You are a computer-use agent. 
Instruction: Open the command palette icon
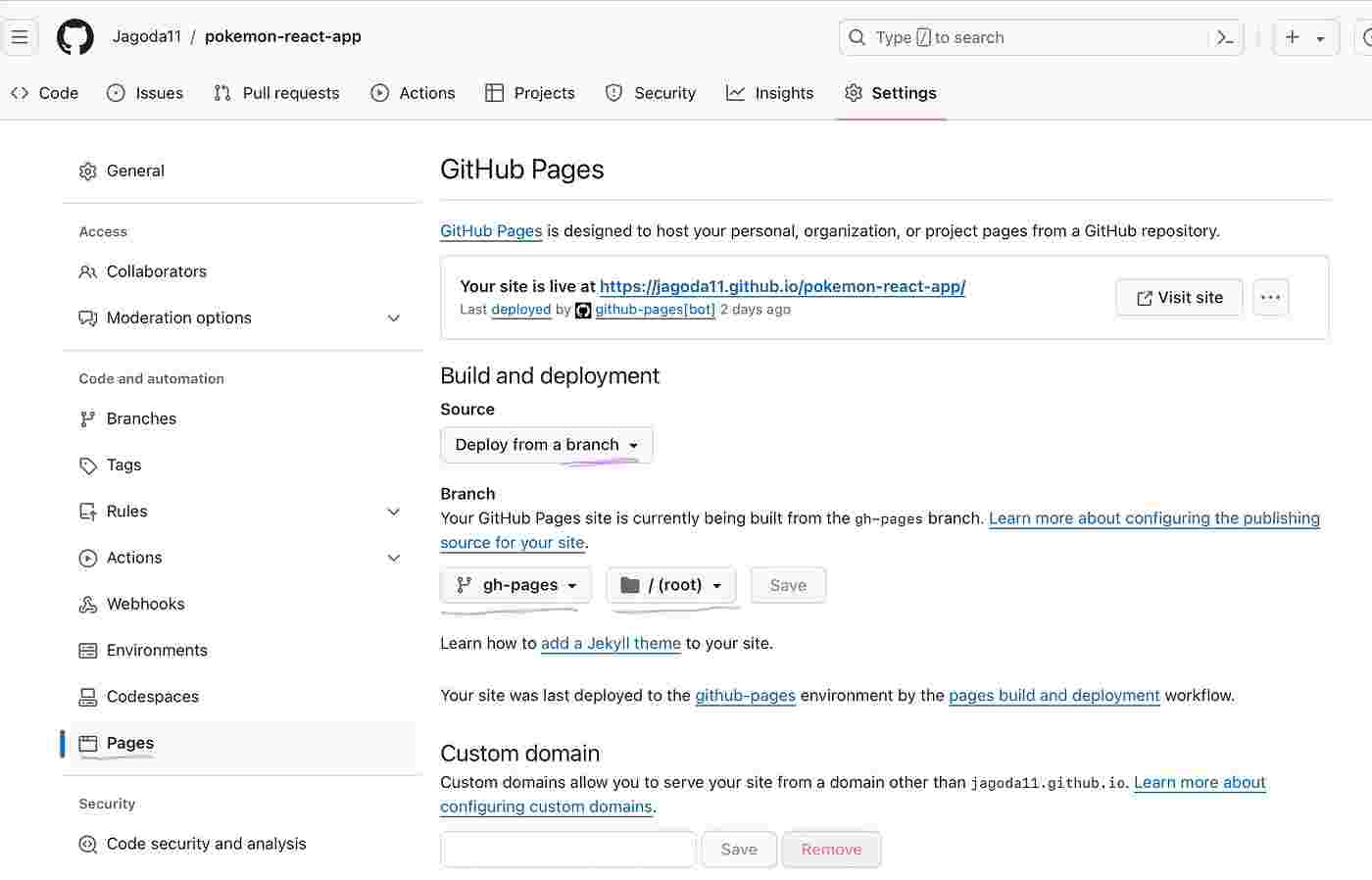point(1225,37)
